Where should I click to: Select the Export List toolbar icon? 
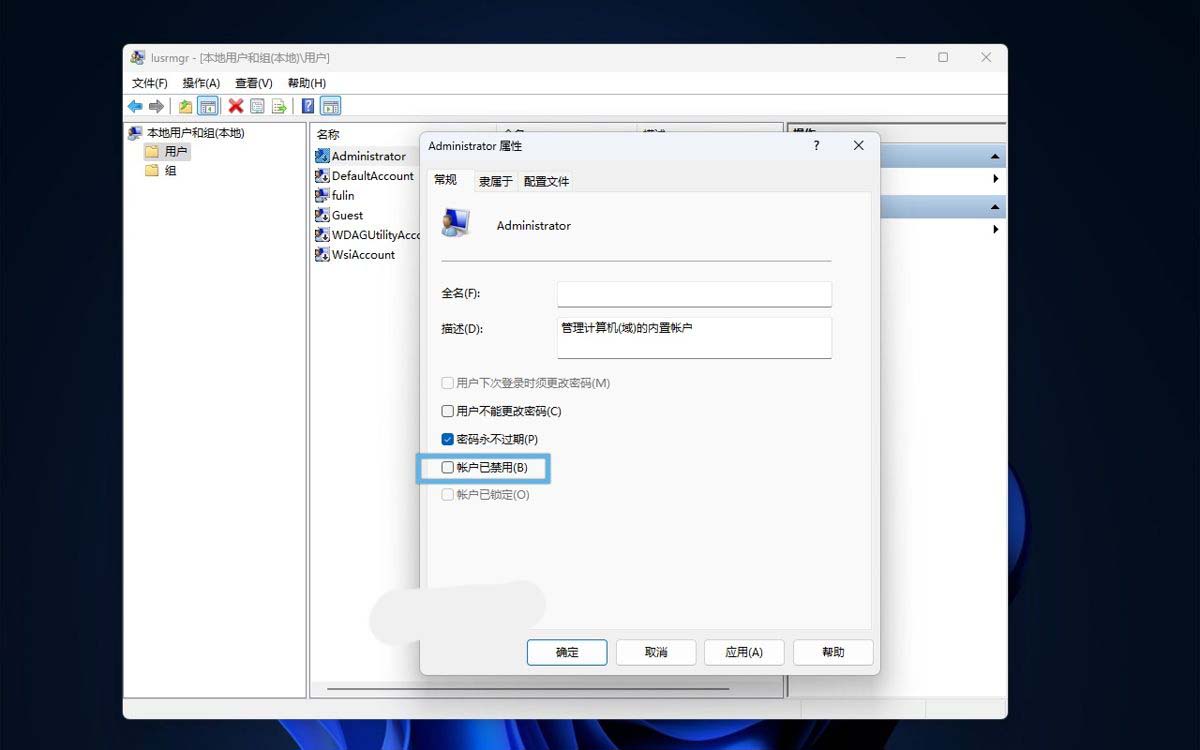pyautogui.click(x=278, y=105)
